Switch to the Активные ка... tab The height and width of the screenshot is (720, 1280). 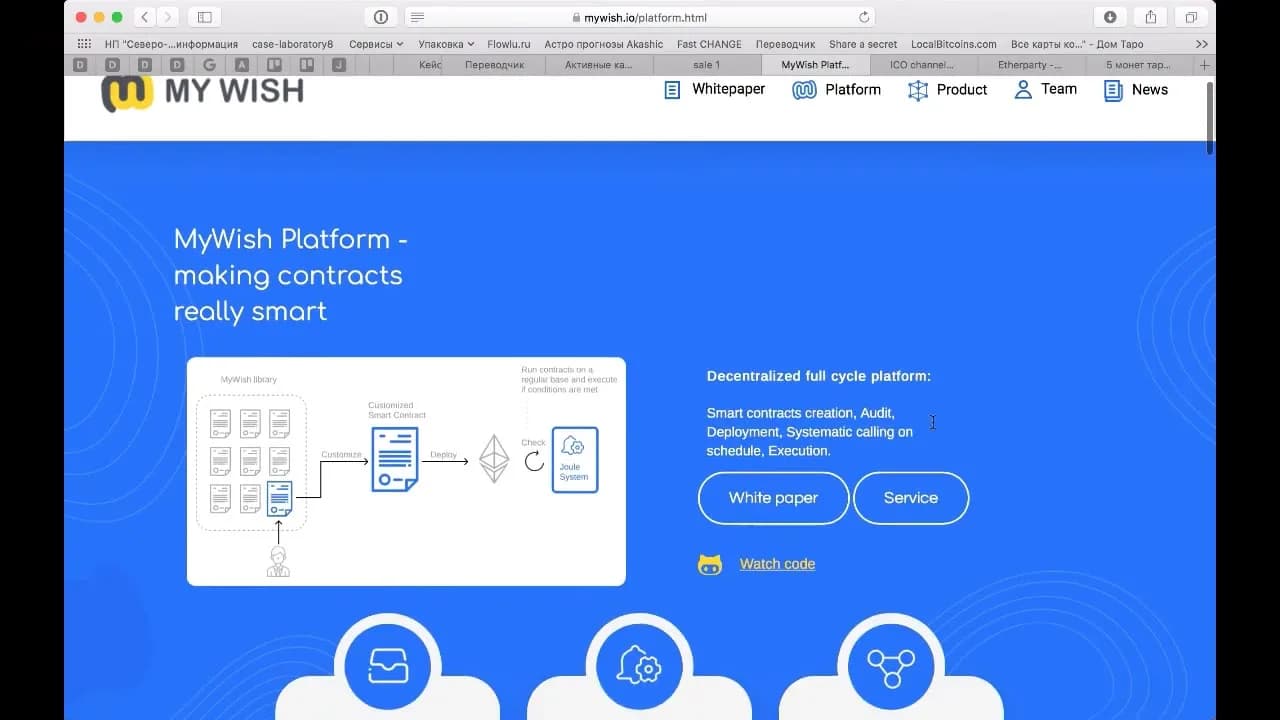click(599, 64)
